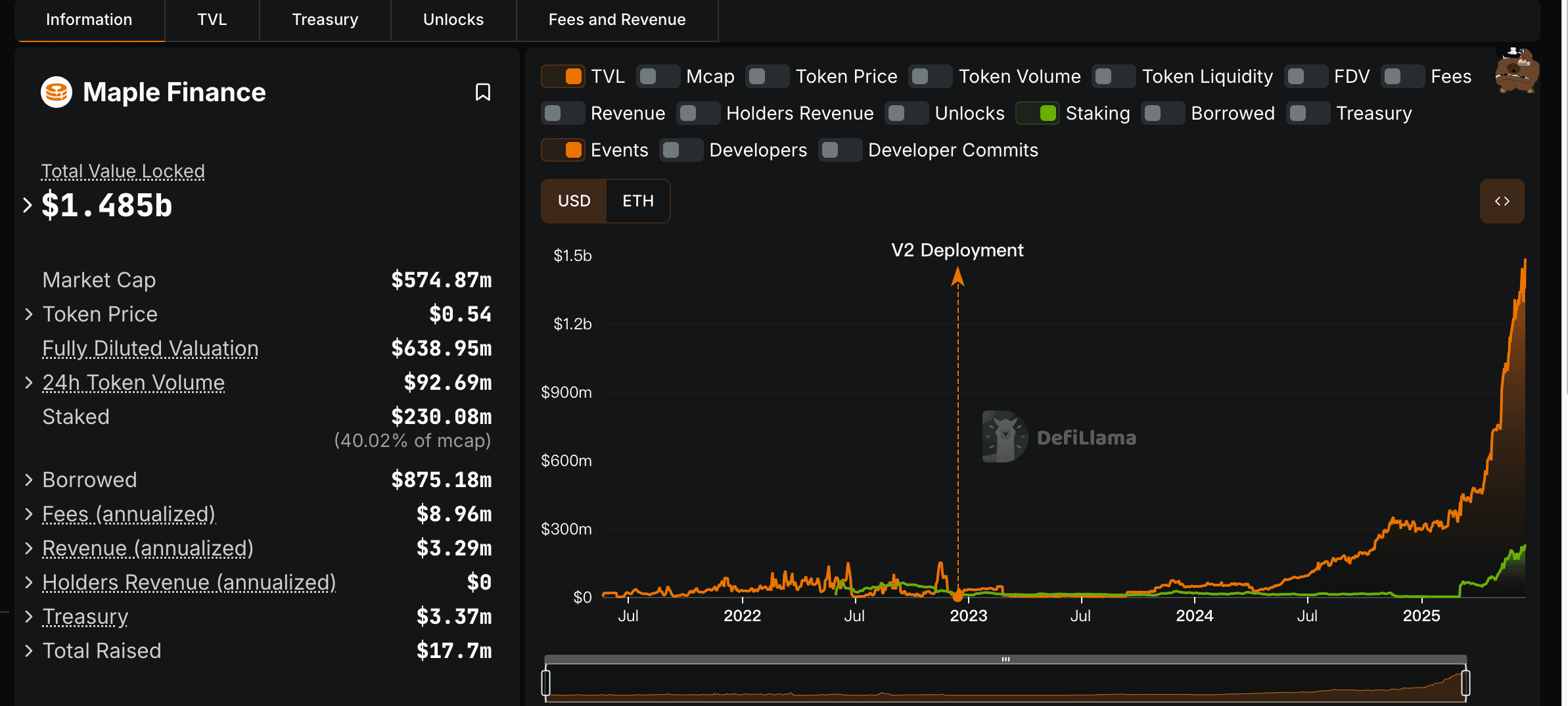Open the Fees and Revenue tab
Viewport: 1568px width, 706px height.
point(617,20)
